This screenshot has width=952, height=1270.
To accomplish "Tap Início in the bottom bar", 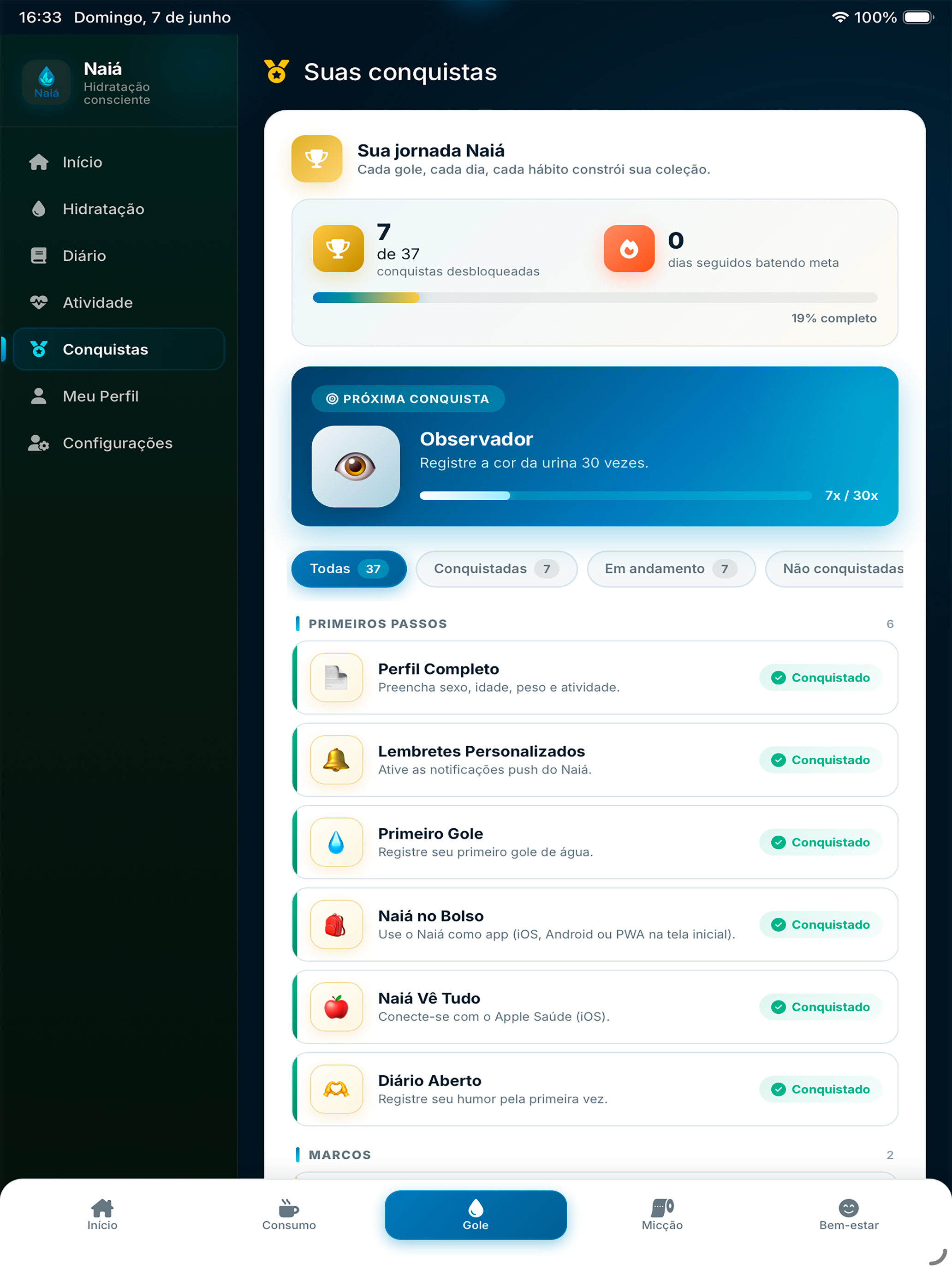I will click(x=102, y=1215).
